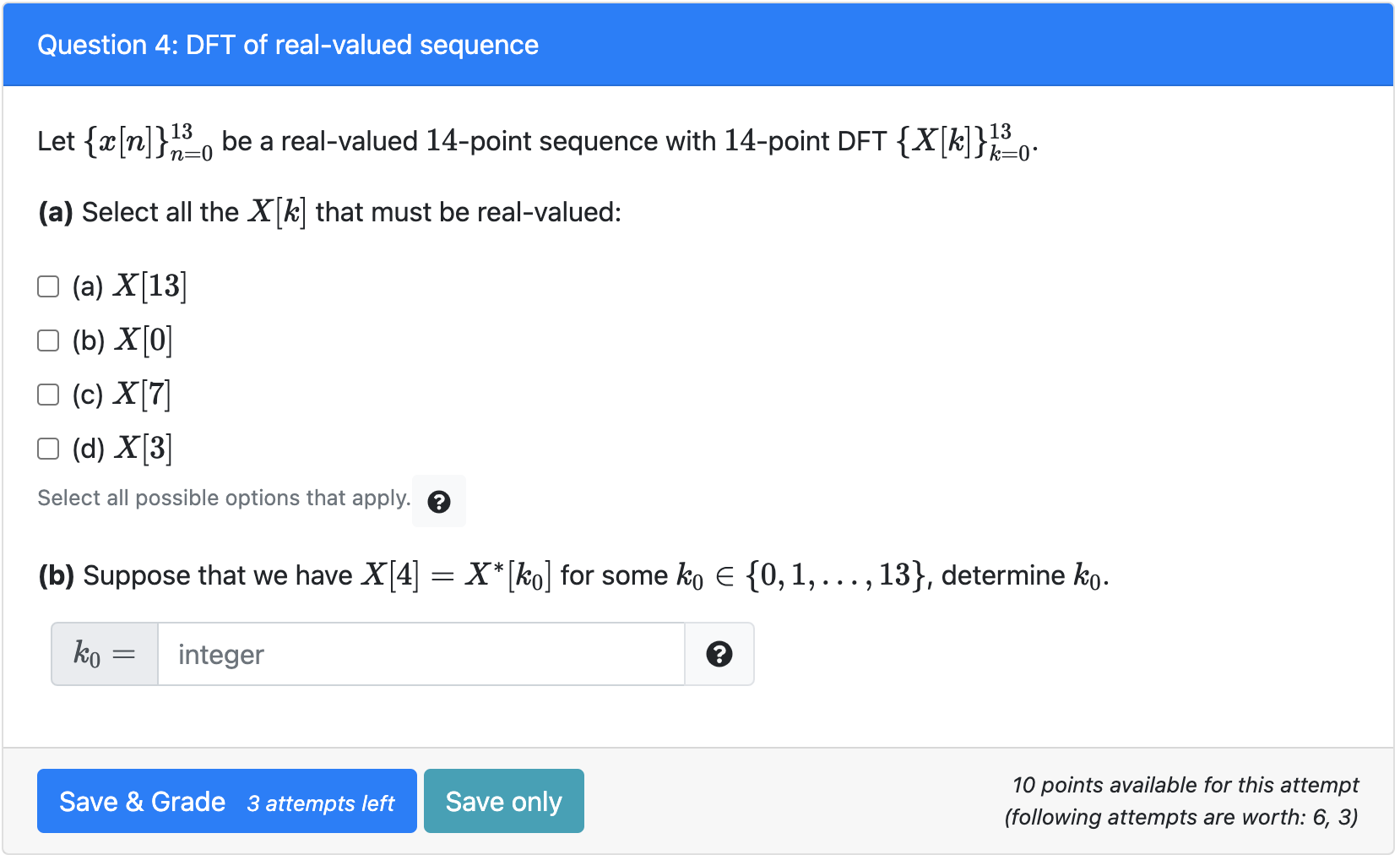Screen dimensions: 1400x855
Task: Click the '3 attempts left' text
Action: tap(321, 803)
